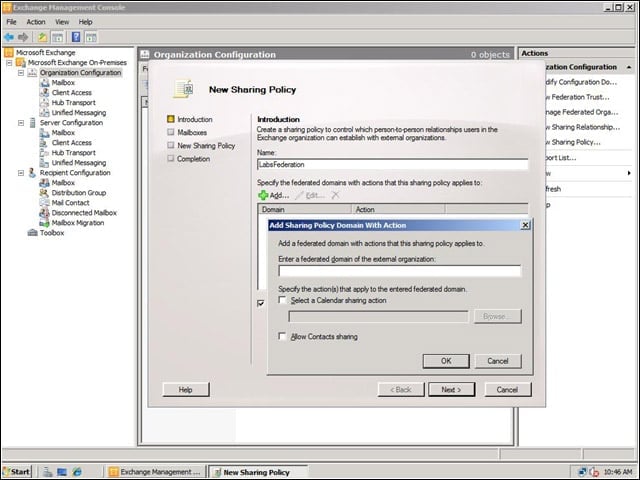Click the Up one level toolbar icon

(x=42, y=38)
